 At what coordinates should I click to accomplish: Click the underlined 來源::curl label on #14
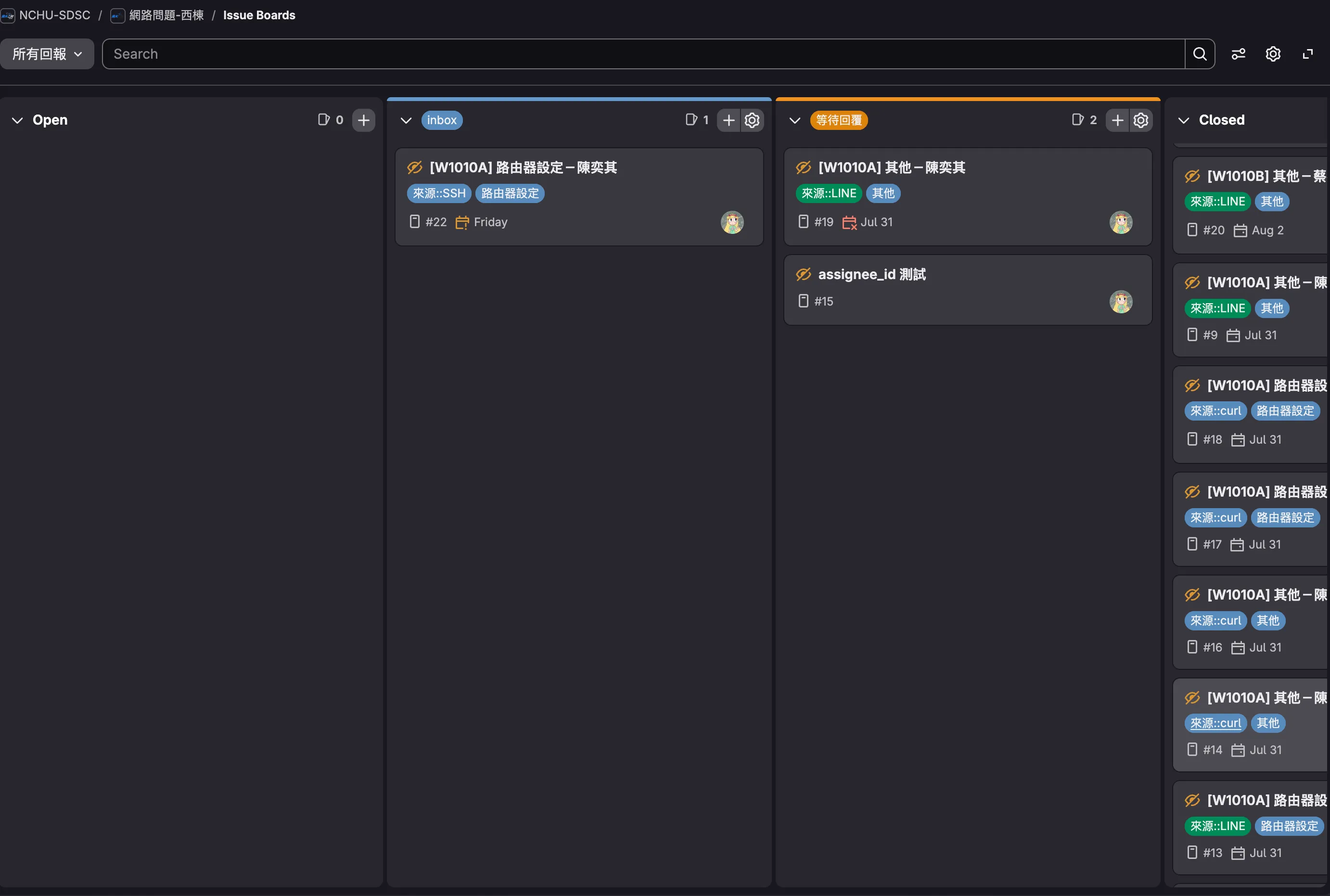tap(1216, 723)
